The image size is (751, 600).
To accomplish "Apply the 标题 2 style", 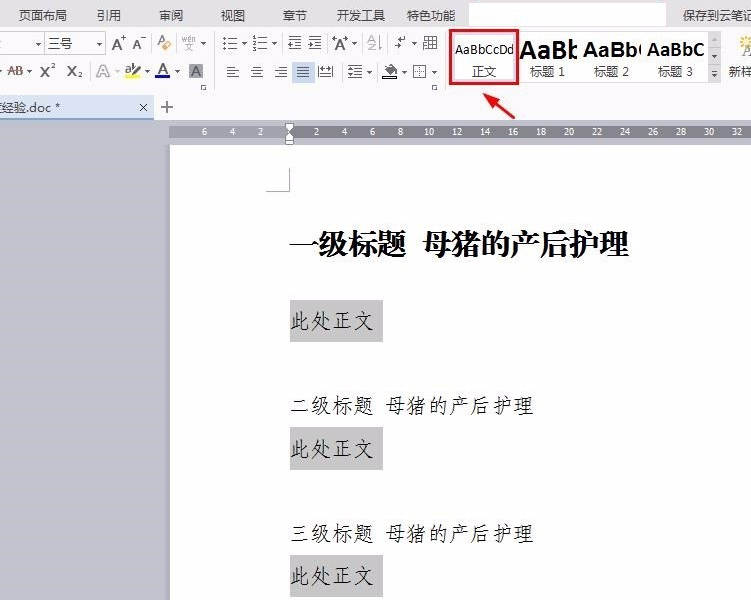I will pos(611,58).
